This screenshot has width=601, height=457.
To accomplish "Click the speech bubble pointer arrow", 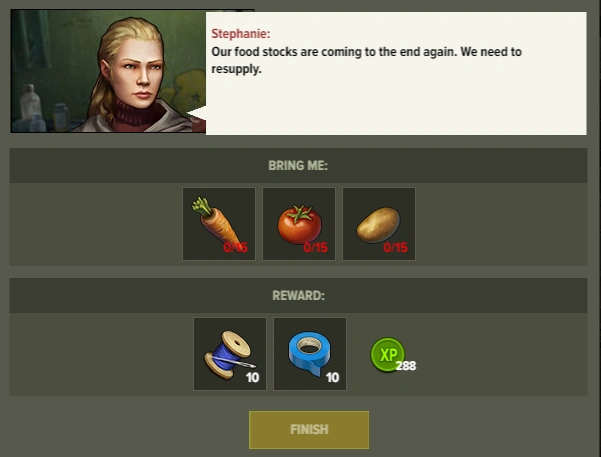I will coord(196,113).
